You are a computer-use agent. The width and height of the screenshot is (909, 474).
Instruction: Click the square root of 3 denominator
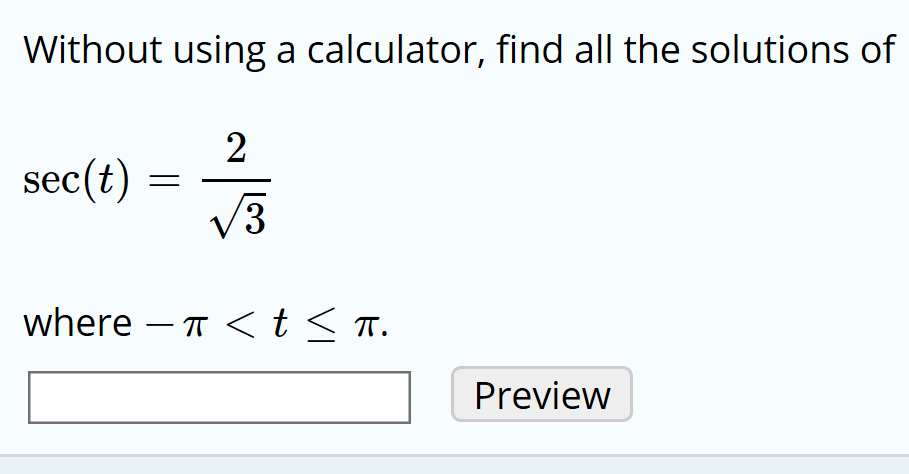click(x=238, y=216)
